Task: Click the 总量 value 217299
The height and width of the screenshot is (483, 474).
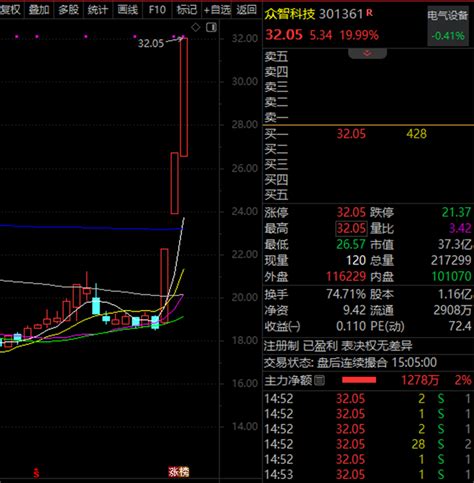Action: [x=451, y=260]
